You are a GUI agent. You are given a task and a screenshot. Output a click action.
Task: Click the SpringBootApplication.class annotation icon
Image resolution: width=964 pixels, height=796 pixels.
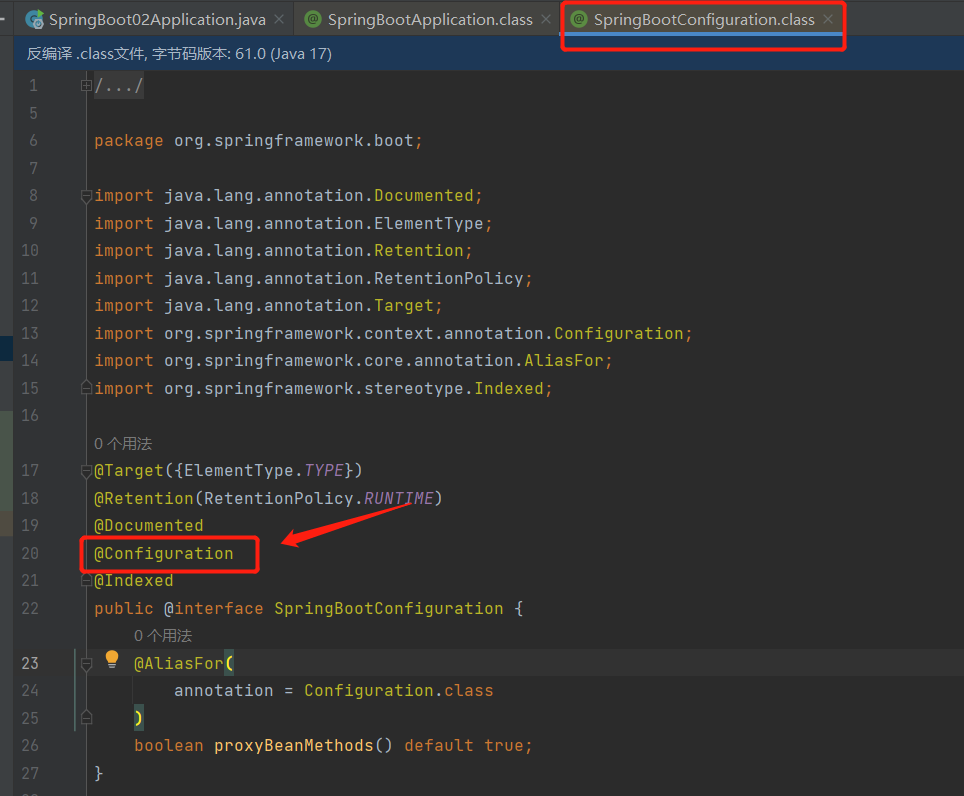click(x=313, y=20)
